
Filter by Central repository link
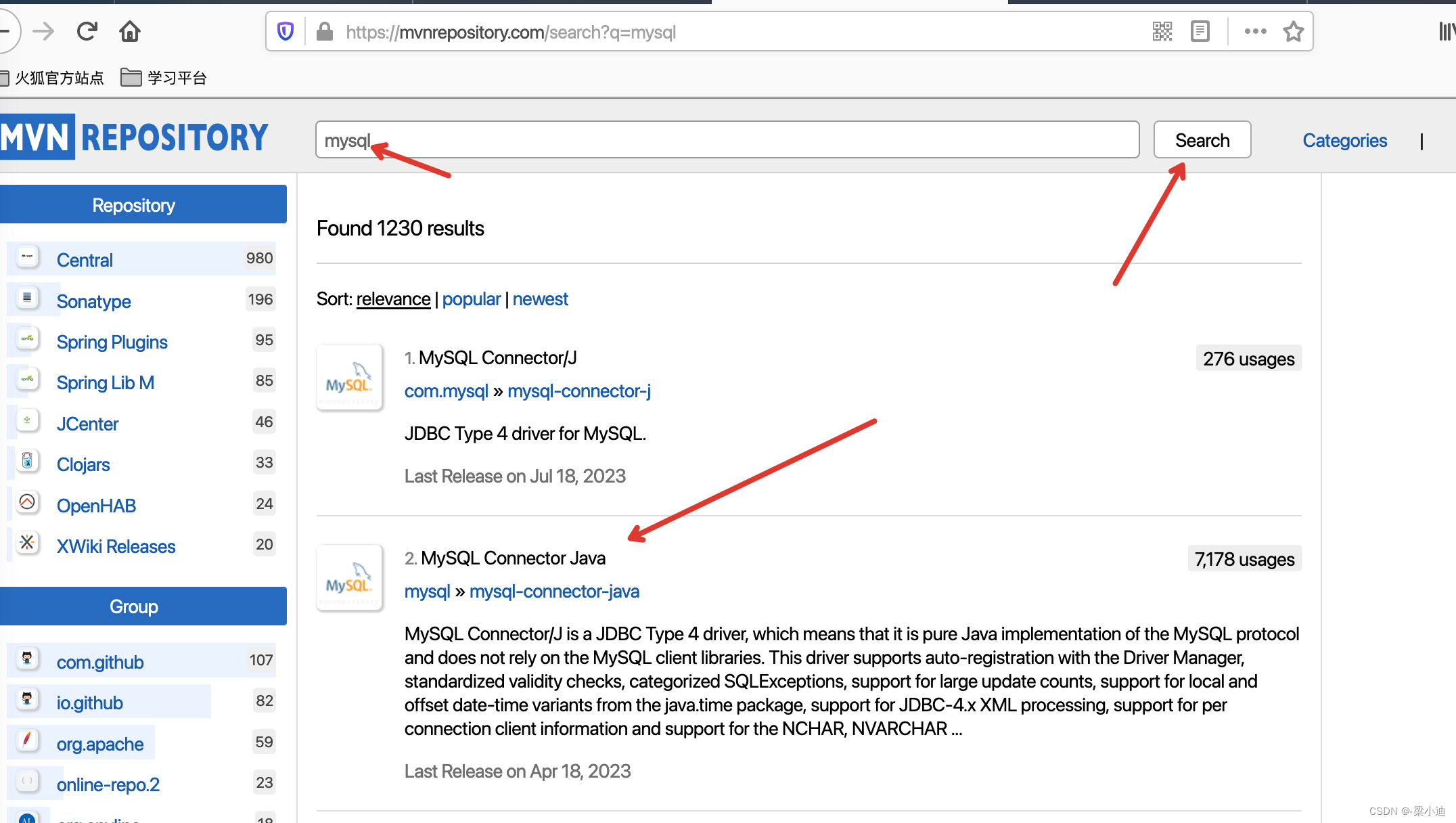[x=85, y=261]
